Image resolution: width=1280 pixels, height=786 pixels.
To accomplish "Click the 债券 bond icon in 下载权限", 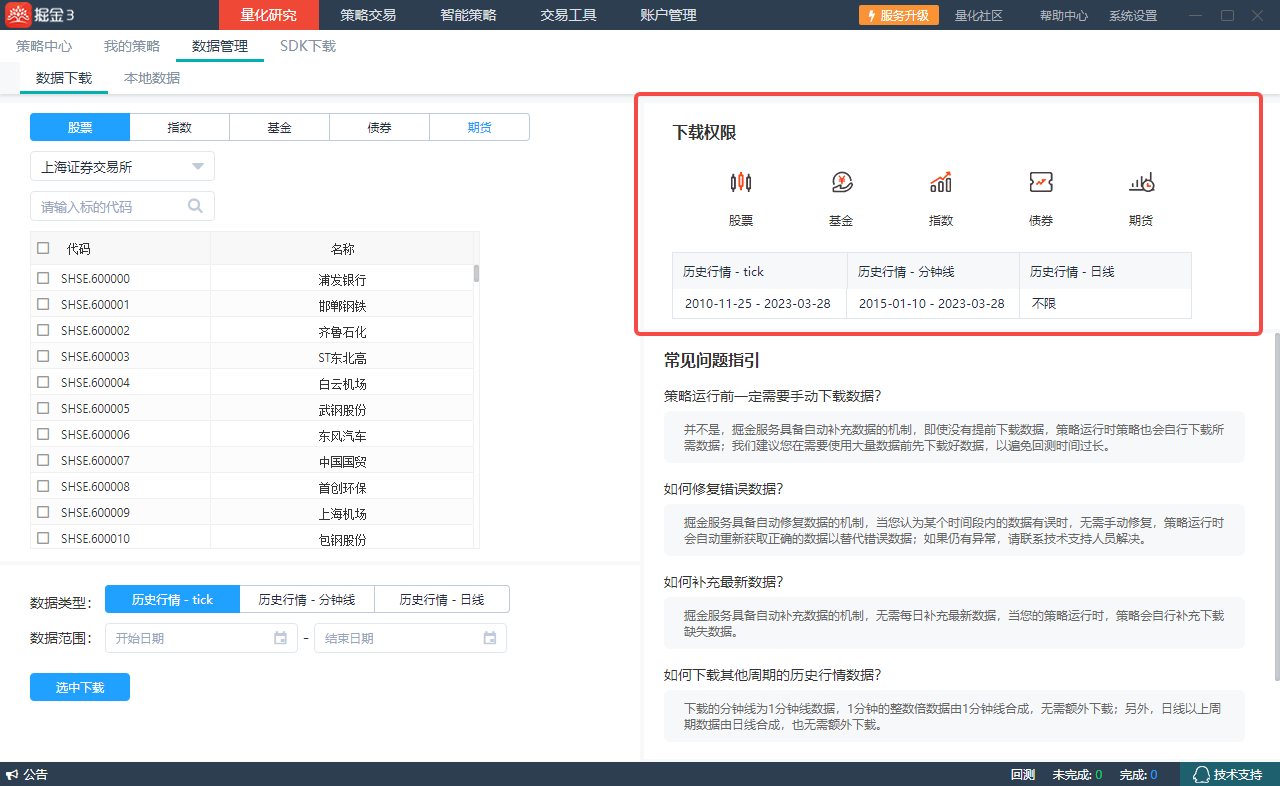I will point(1041,182).
